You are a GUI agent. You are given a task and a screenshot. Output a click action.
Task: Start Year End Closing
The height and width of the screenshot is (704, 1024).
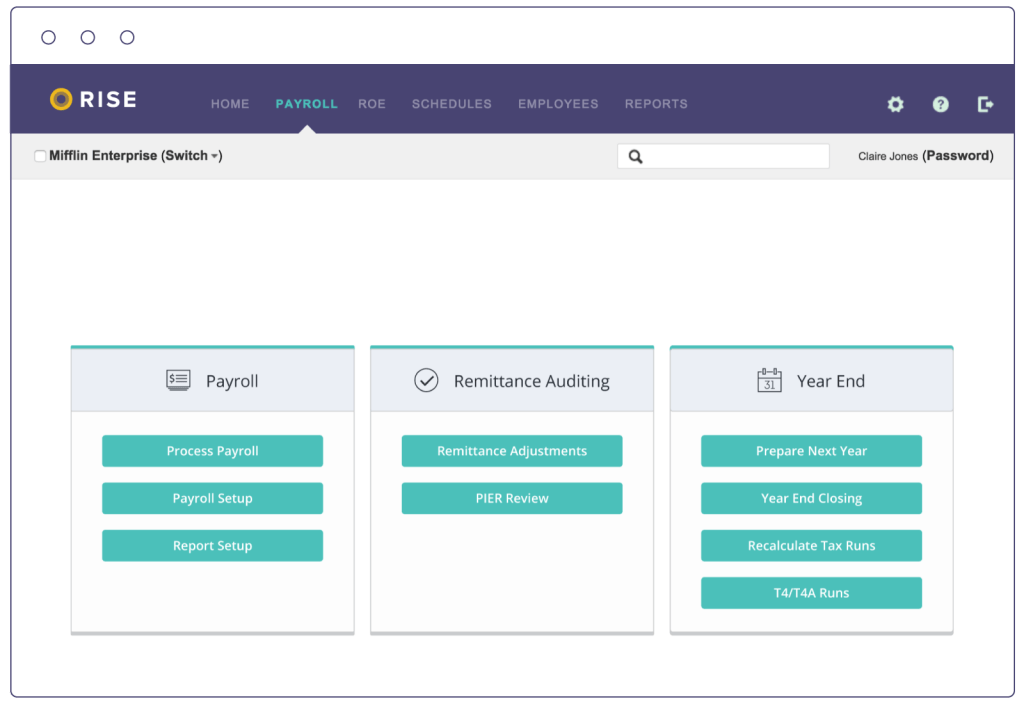[811, 498]
